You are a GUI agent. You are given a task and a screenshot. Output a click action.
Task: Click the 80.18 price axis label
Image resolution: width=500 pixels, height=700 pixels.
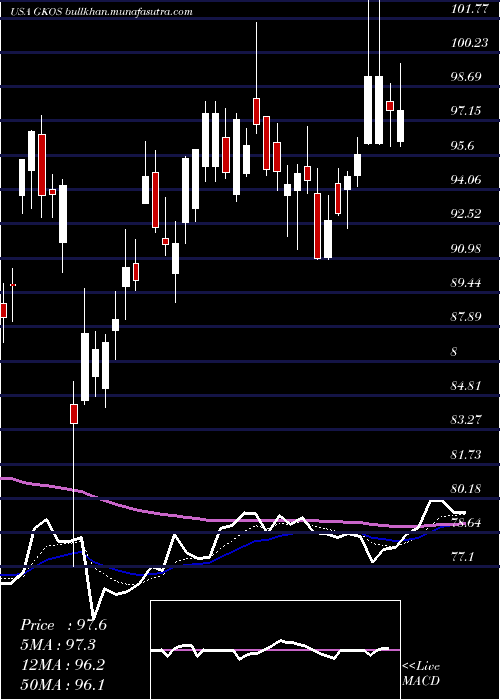click(x=466, y=488)
